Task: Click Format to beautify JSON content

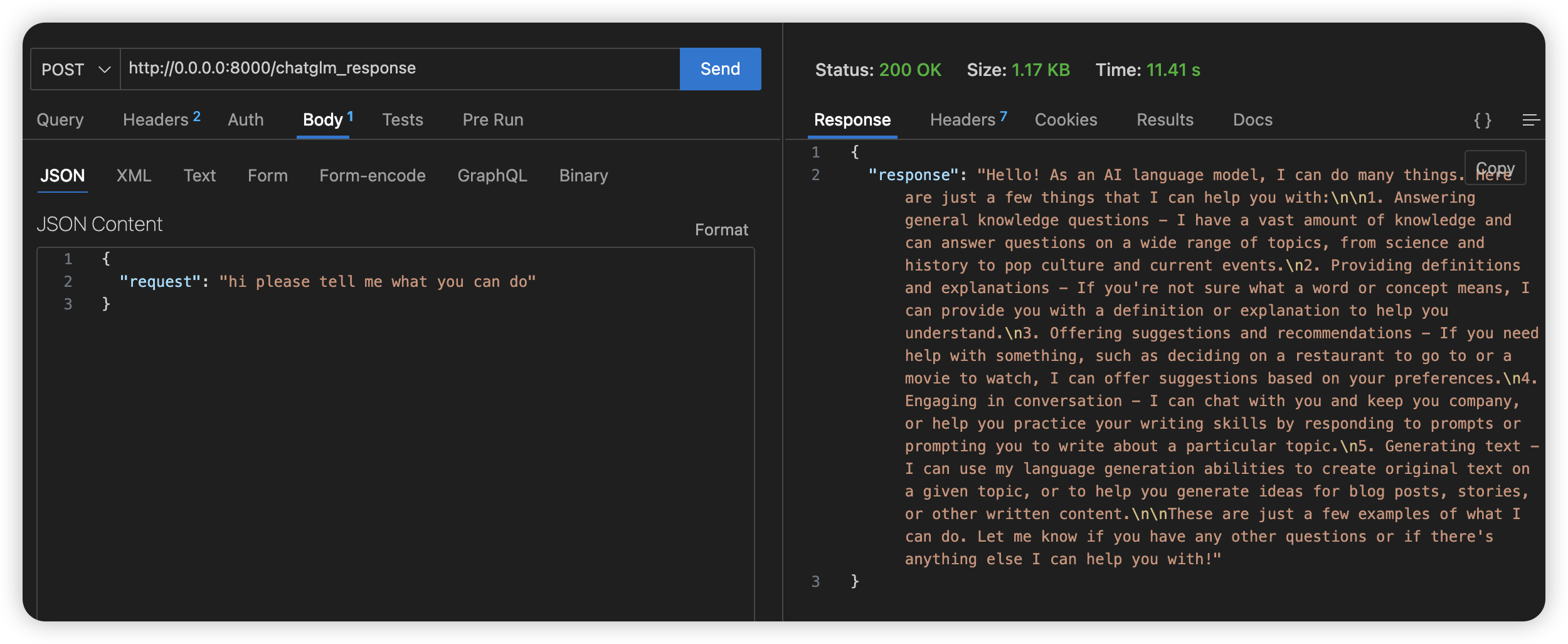Action: [721, 230]
